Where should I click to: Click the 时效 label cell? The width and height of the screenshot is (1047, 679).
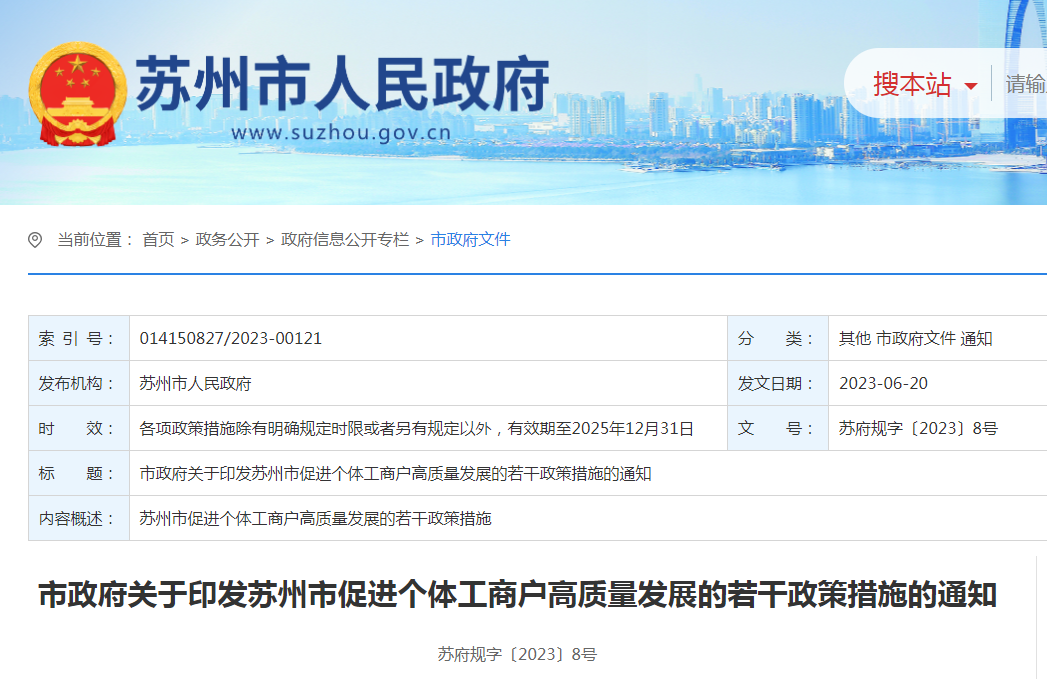(79, 429)
